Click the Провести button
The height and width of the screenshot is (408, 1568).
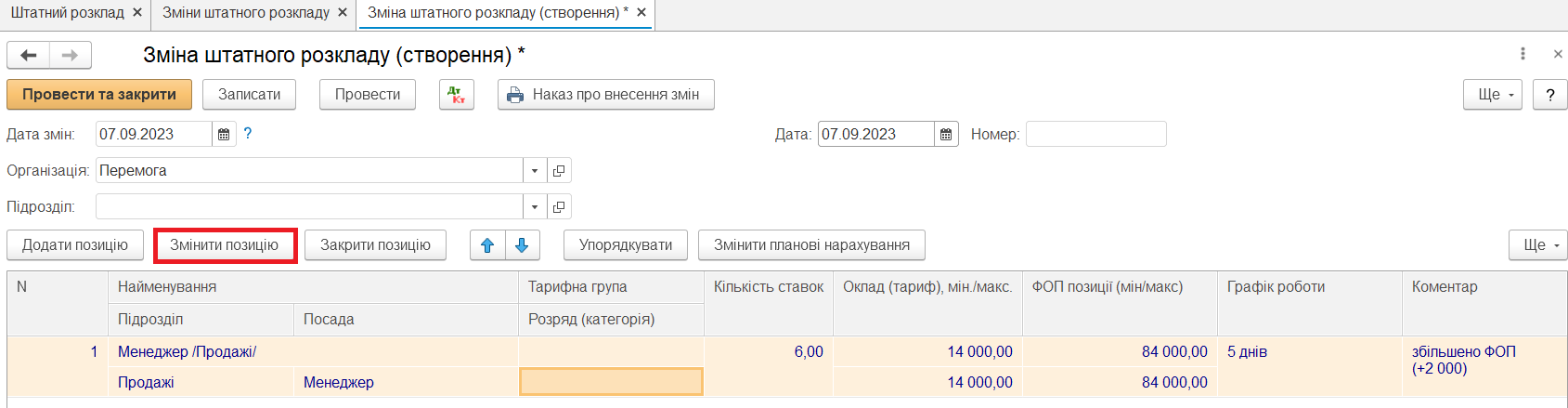point(368,95)
